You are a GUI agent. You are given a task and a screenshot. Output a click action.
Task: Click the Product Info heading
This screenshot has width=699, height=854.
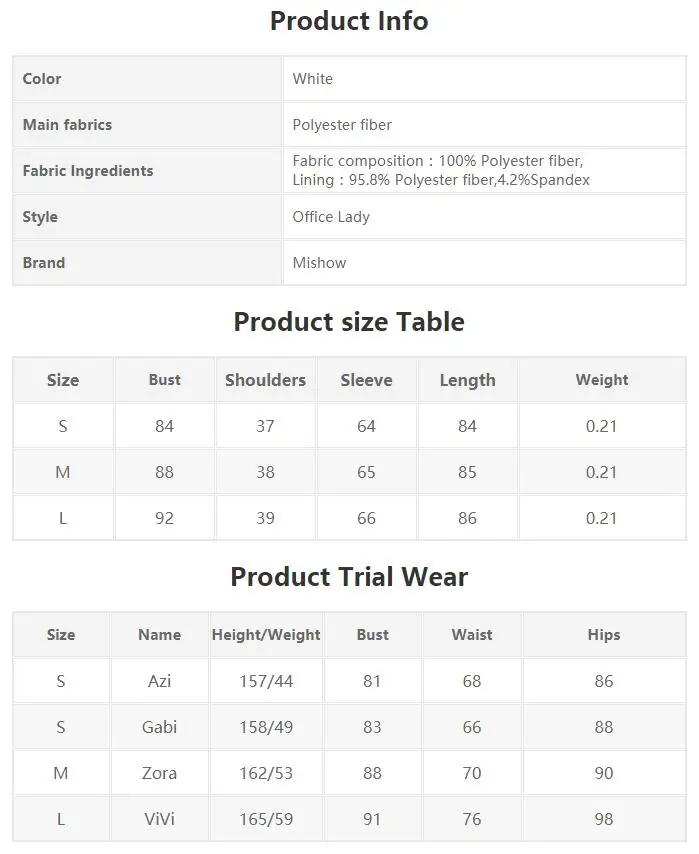coord(349,21)
